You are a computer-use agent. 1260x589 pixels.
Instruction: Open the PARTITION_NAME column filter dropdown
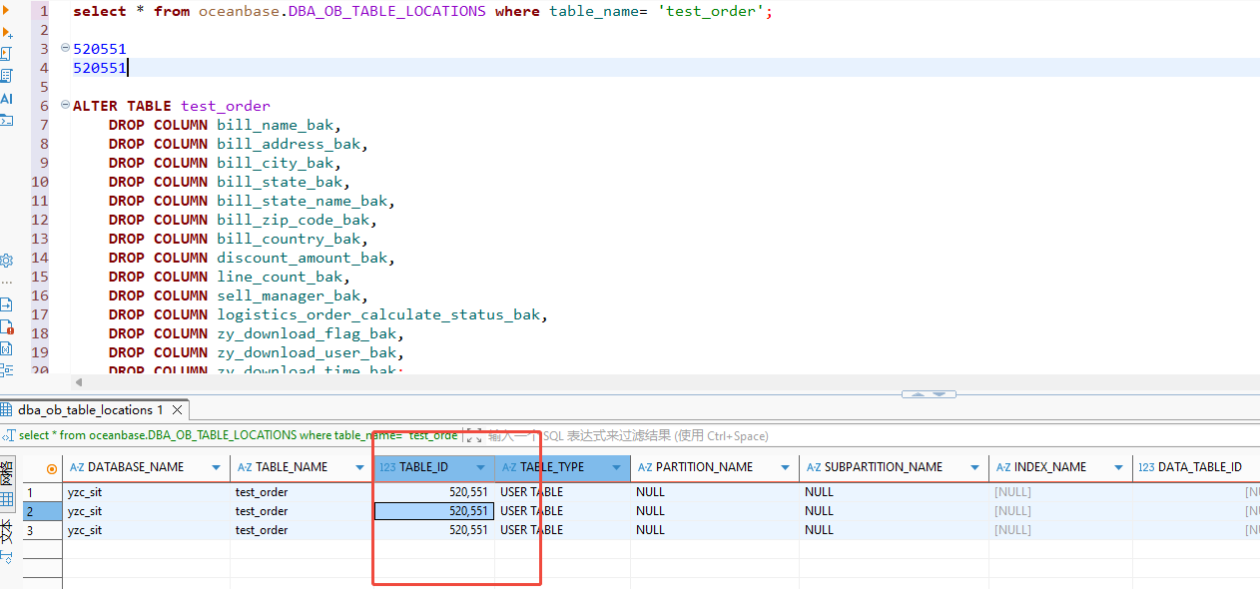click(x=785, y=468)
